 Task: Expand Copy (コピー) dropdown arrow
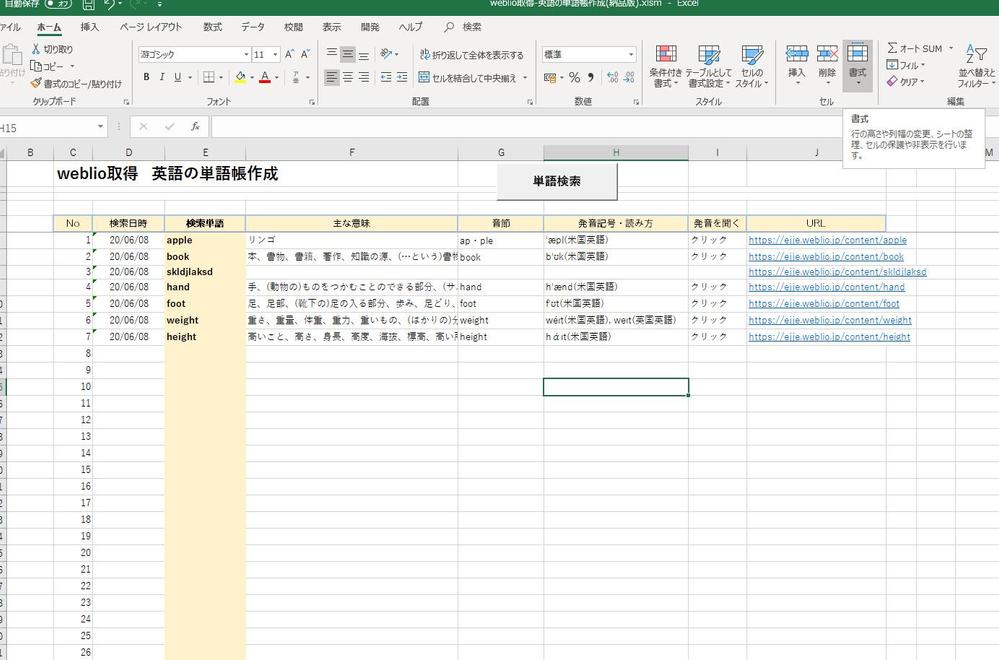click(x=72, y=66)
